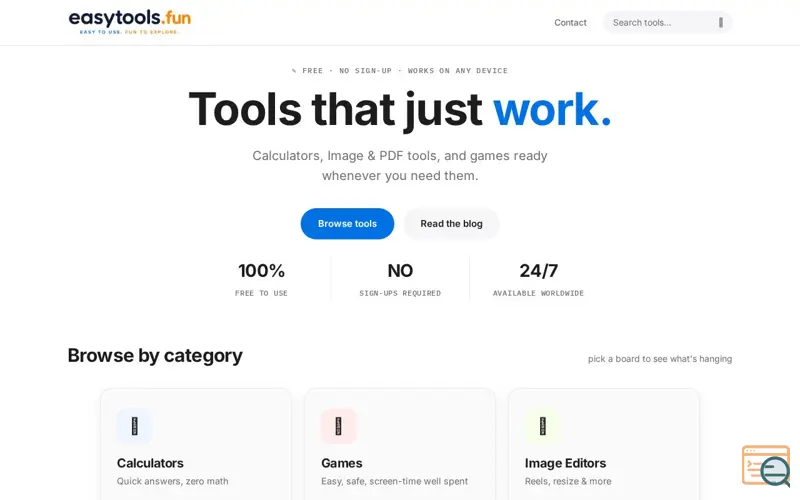The width and height of the screenshot is (800, 500).
Task: Click 'Easy, safe, screen-time well spent' text
Action: coord(394,481)
